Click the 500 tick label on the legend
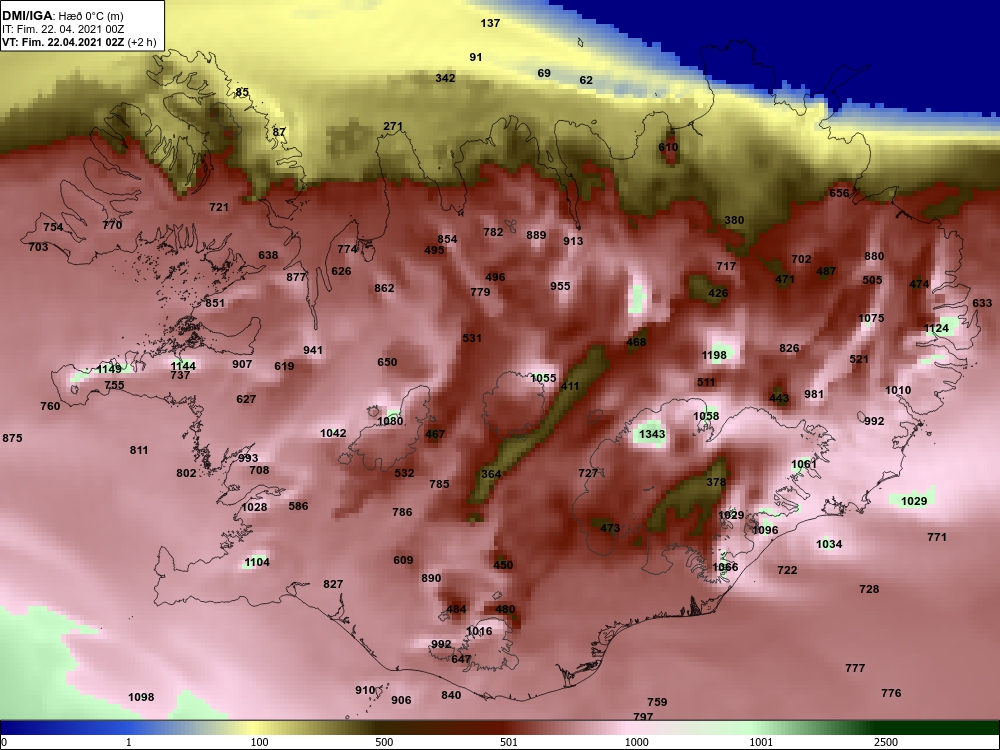The height and width of the screenshot is (750, 1000). (384, 742)
